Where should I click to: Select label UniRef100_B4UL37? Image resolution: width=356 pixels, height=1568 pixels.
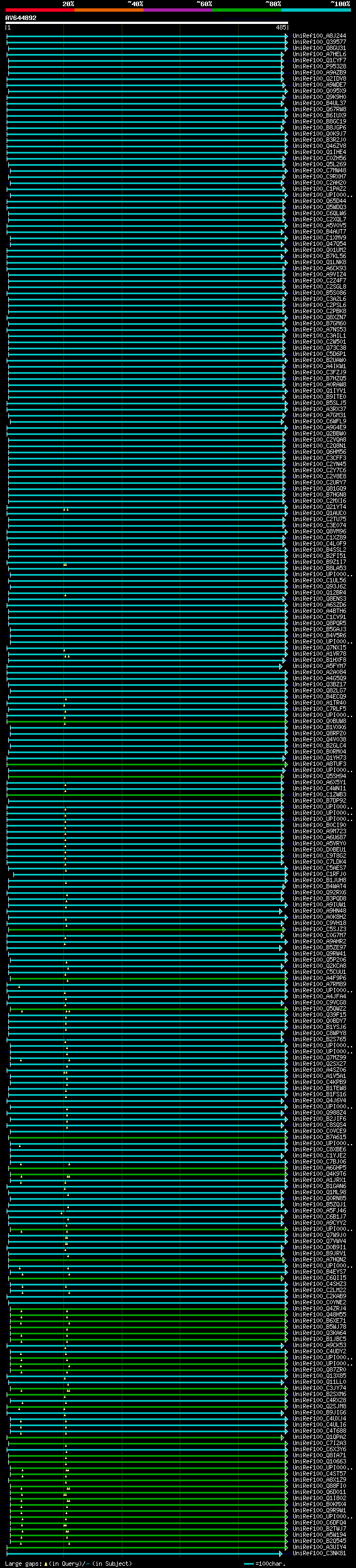pos(319,103)
